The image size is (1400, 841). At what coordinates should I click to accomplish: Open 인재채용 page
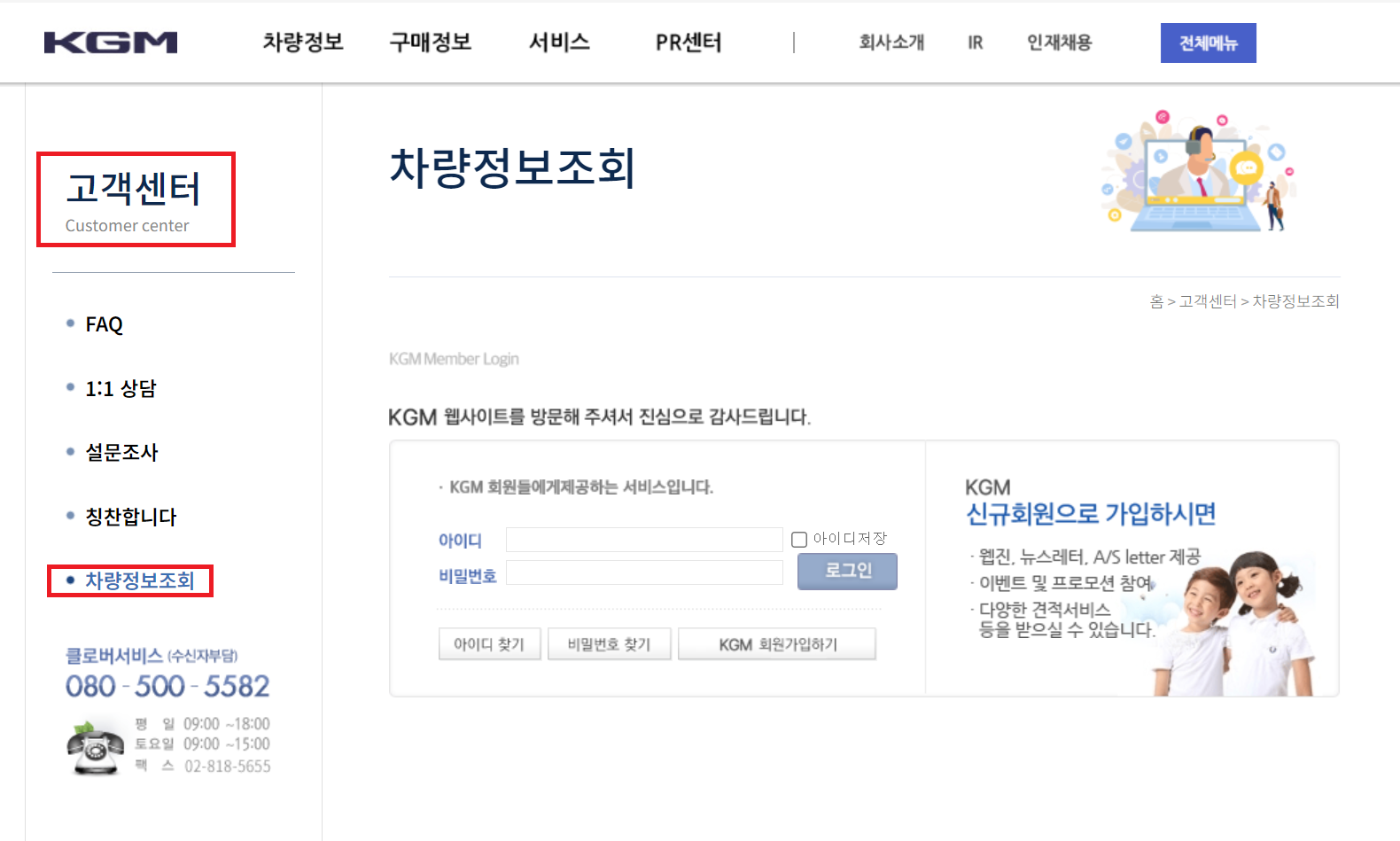coord(1059,43)
